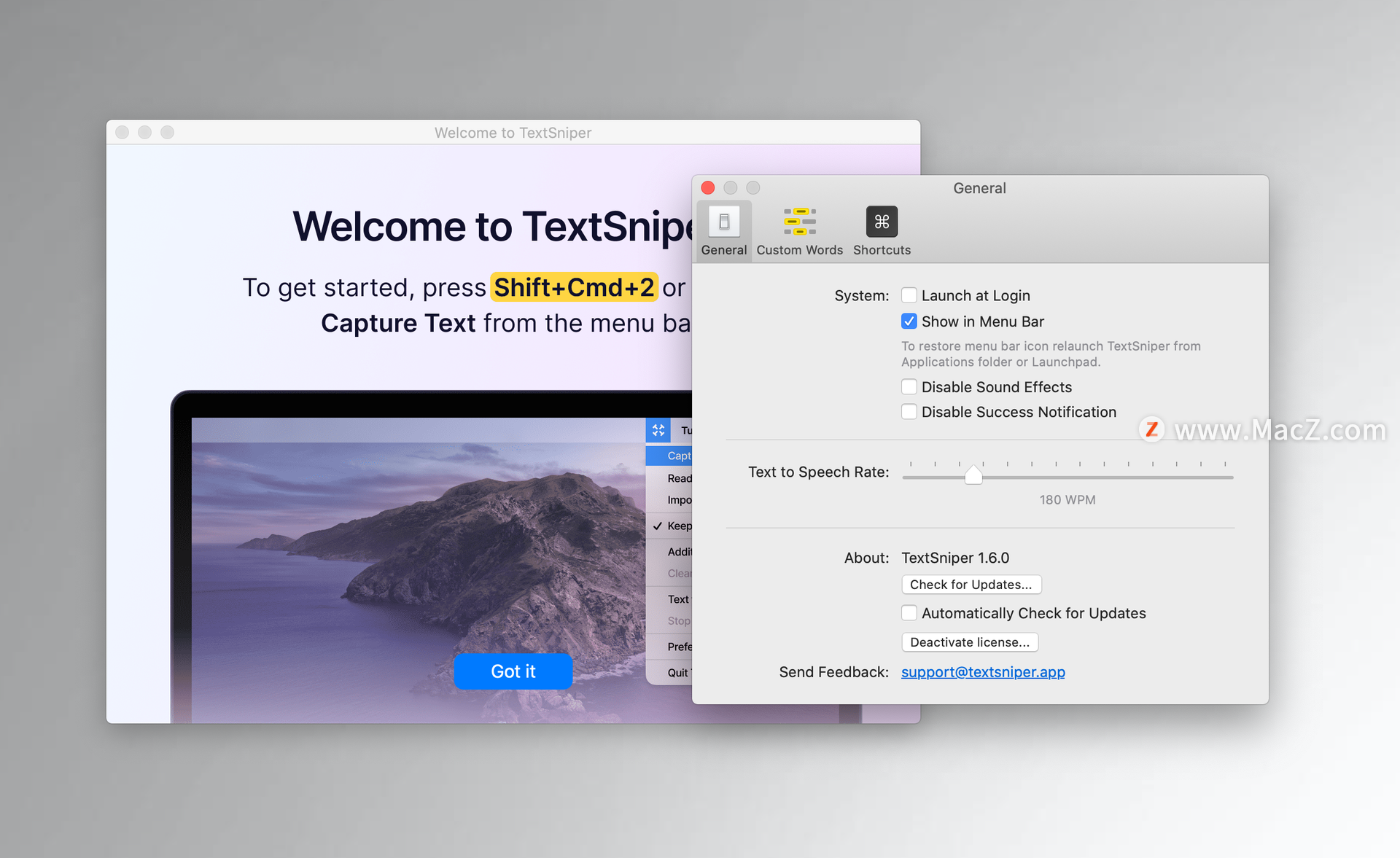This screenshot has height=858, width=1400.
Task: Click the General window title text
Action: click(x=979, y=188)
